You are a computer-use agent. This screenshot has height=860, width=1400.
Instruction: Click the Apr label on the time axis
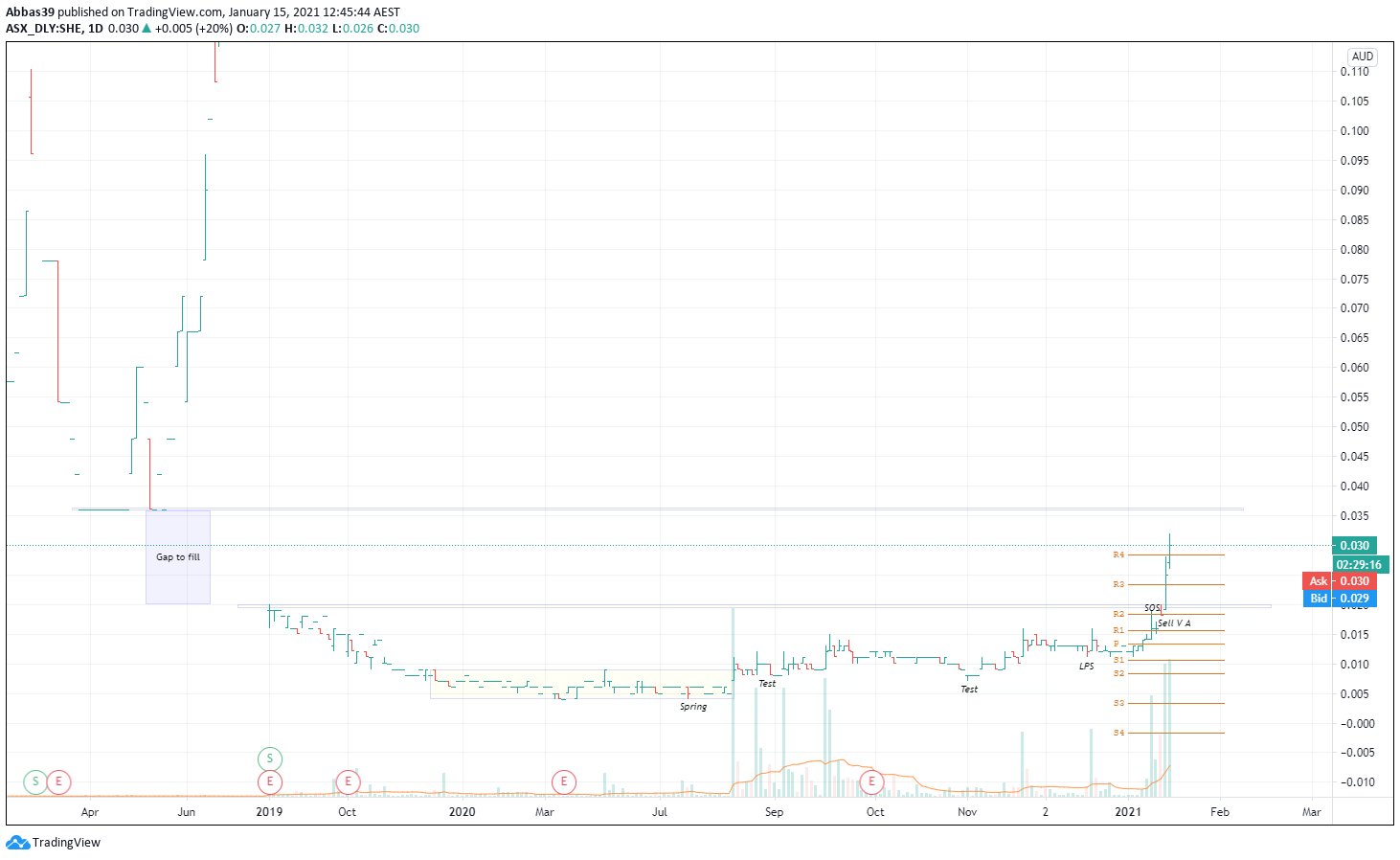pyautogui.click(x=90, y=812)
